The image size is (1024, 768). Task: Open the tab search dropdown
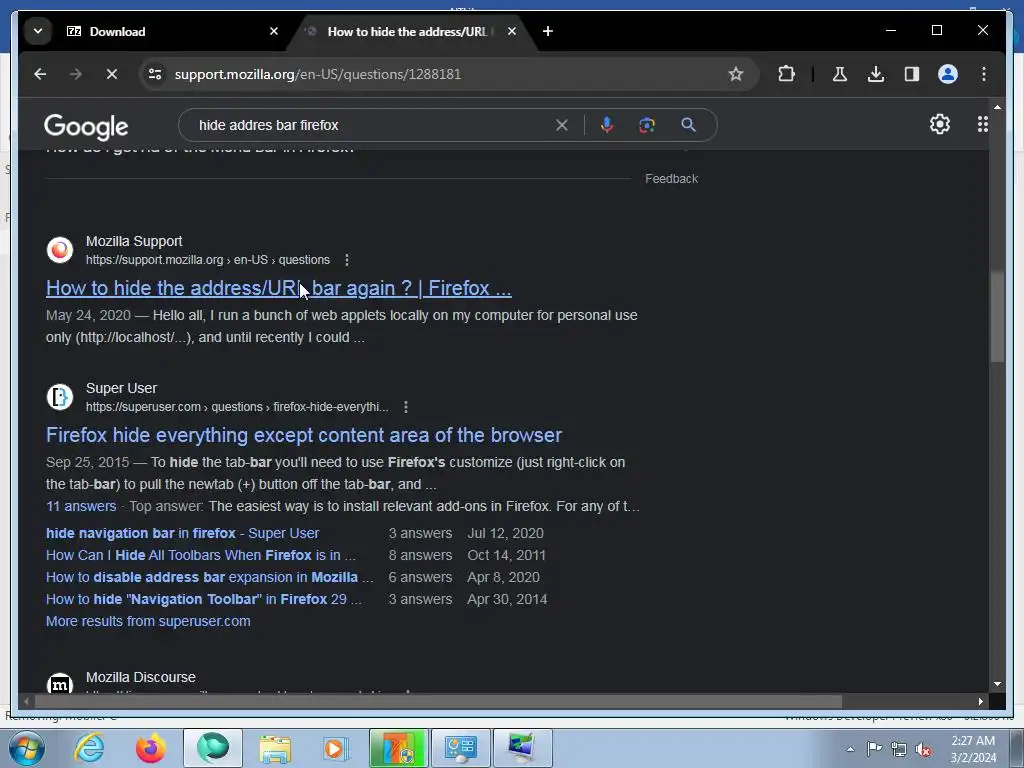pos(38,31)
